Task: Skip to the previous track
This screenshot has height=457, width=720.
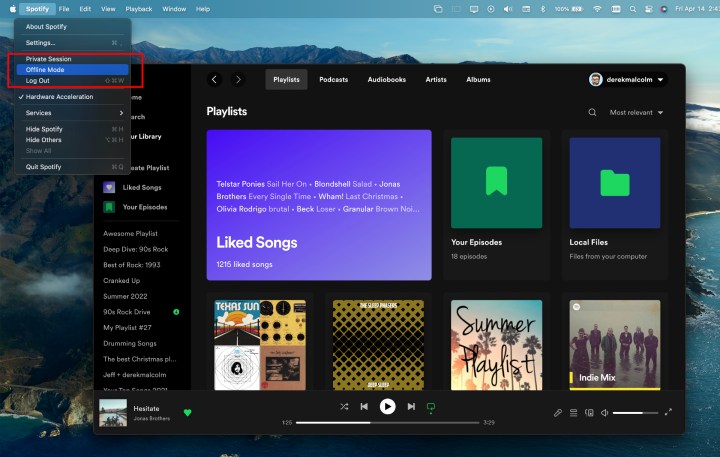Action: pos(364,407)
